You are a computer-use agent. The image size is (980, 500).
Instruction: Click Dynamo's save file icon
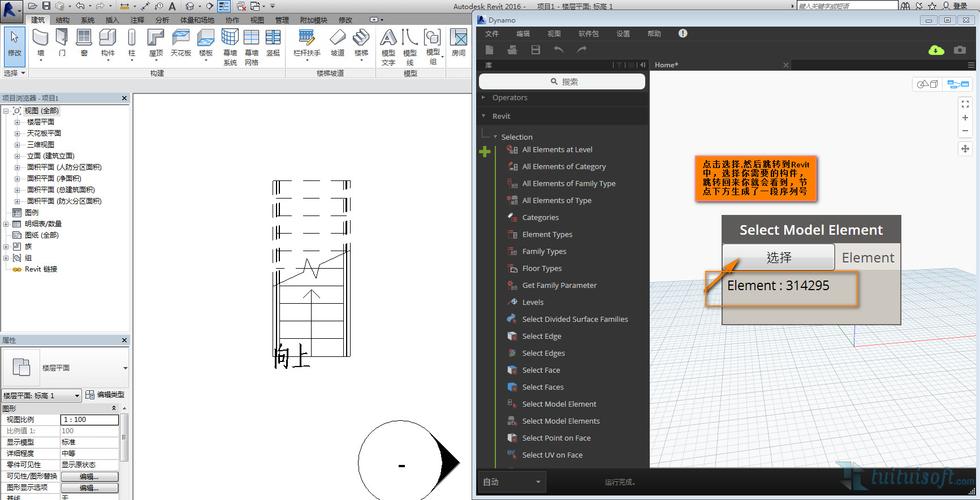[x=535, y=49]
